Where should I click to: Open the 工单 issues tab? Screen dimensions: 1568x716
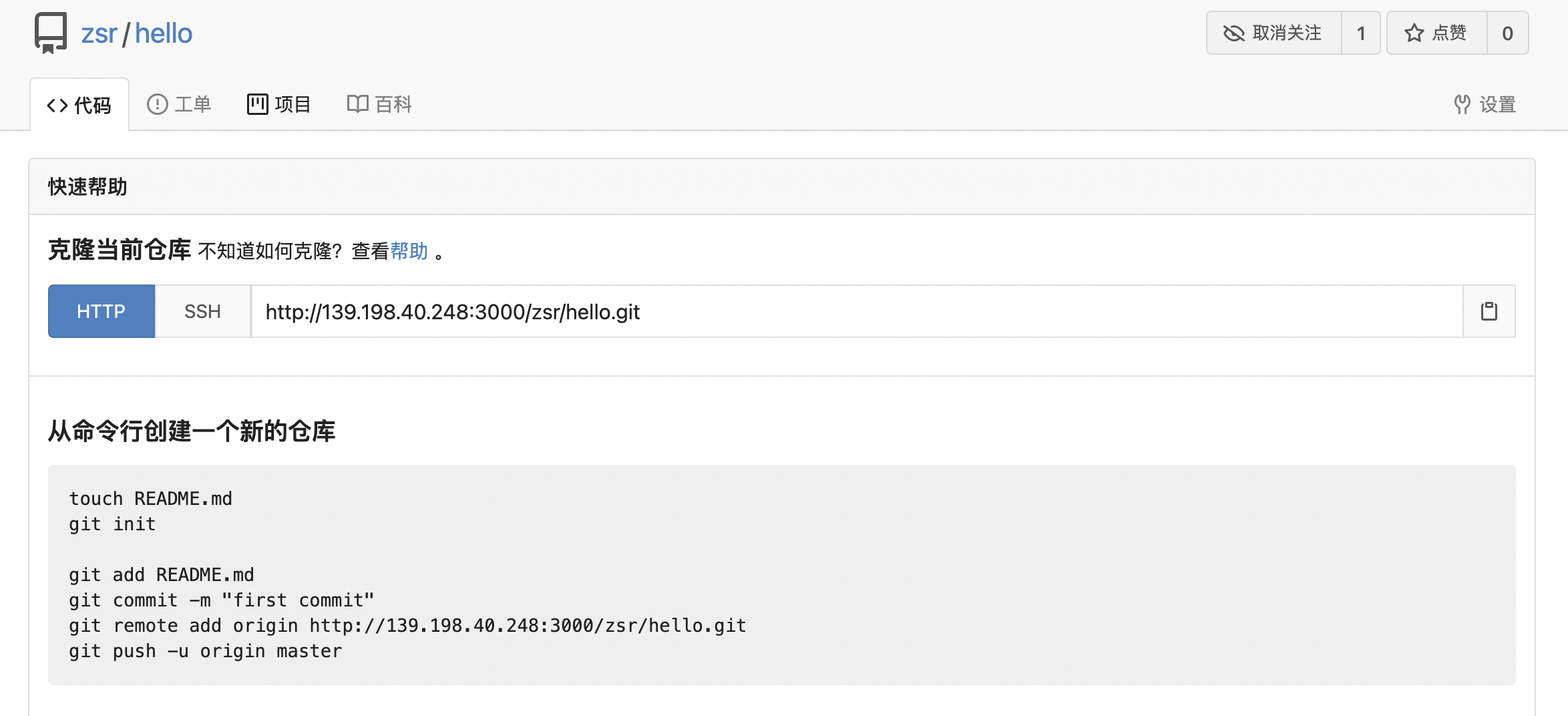click(x=179, y=104)
